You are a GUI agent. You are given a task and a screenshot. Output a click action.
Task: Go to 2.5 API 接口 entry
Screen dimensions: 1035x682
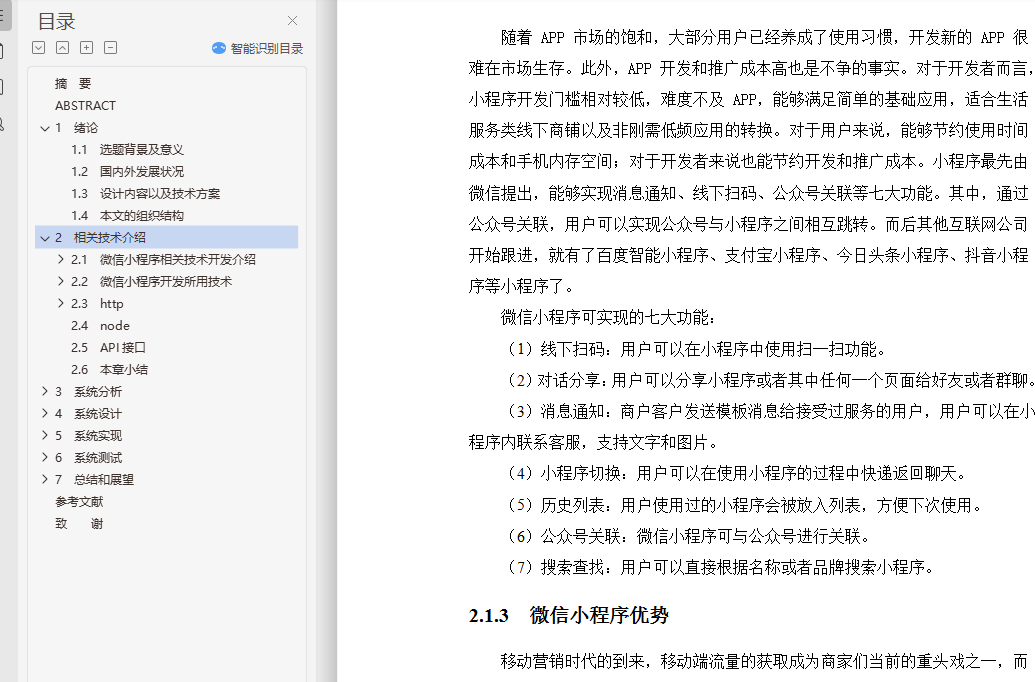tap(108, 347)
